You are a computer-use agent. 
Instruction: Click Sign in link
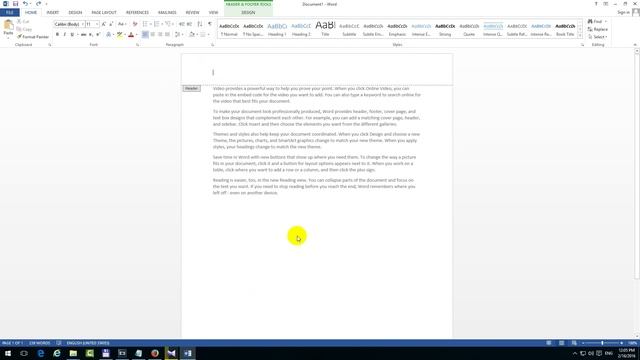coord(623,12)
